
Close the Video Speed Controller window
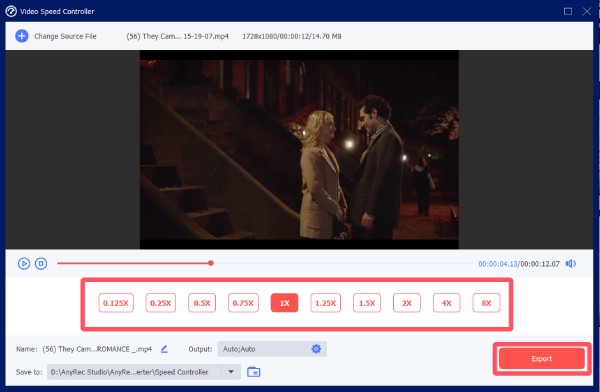click(x=587, y=11)
